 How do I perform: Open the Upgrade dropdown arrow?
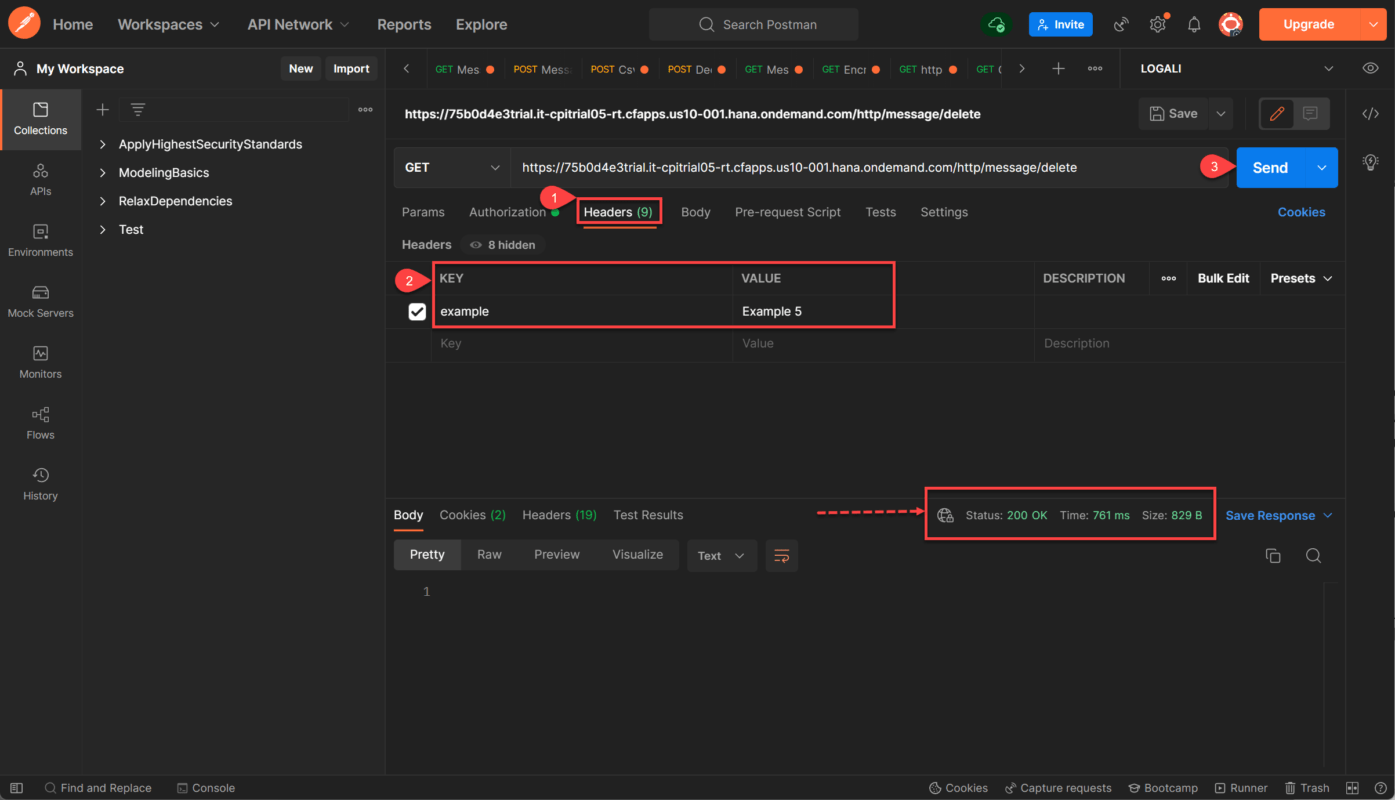(x=1373, y=24)
